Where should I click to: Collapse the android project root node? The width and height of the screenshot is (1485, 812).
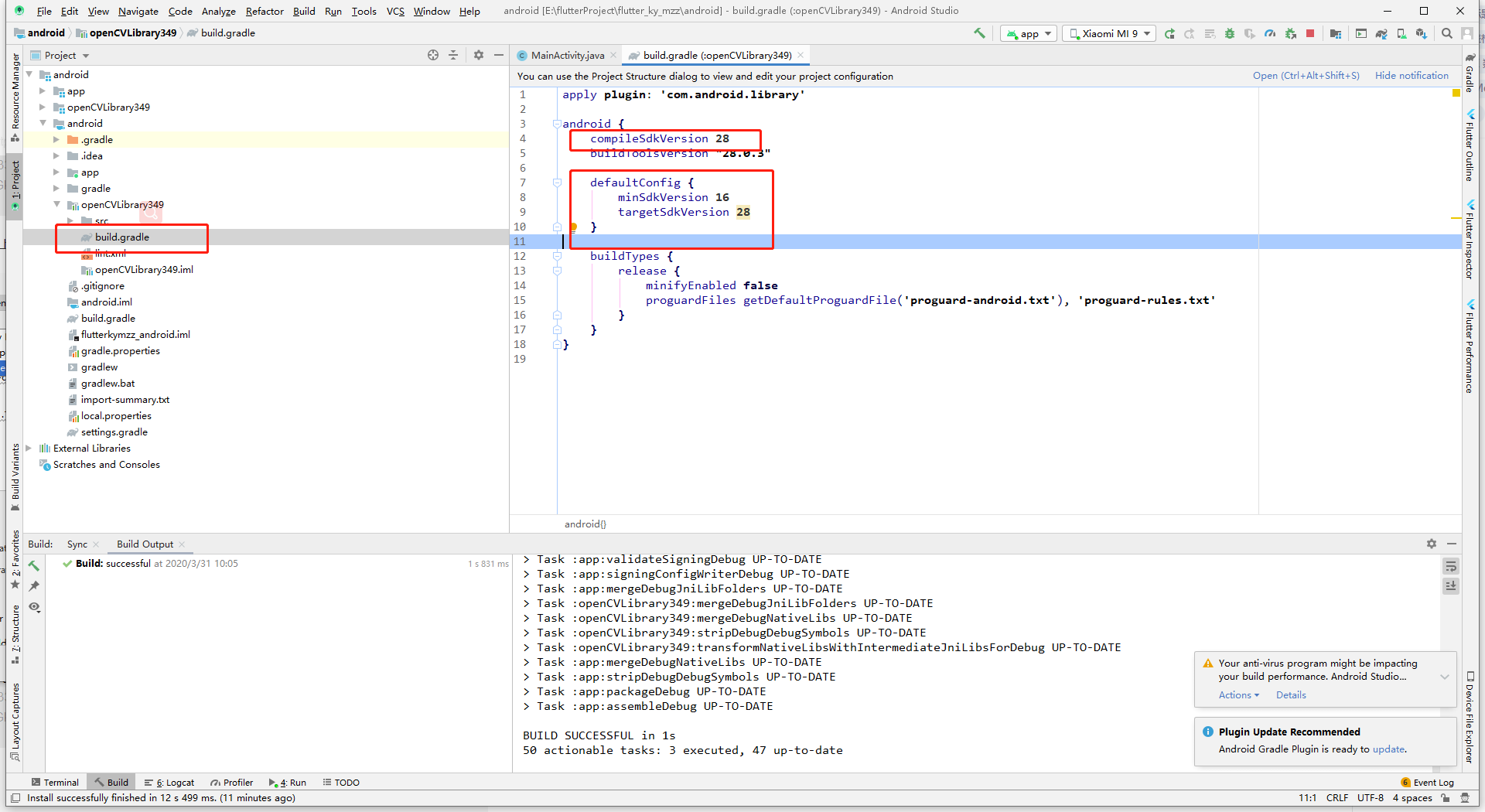28,74
